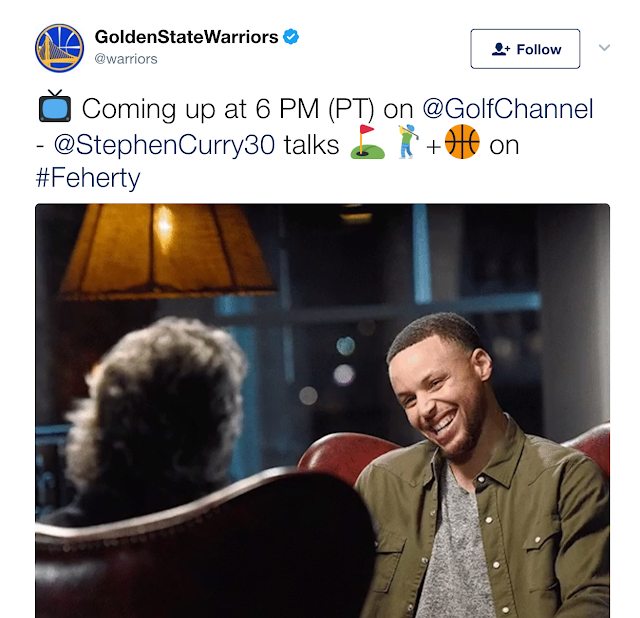Click the dark leather chair back
Screen dimensions: 640x618
[204, 545]
